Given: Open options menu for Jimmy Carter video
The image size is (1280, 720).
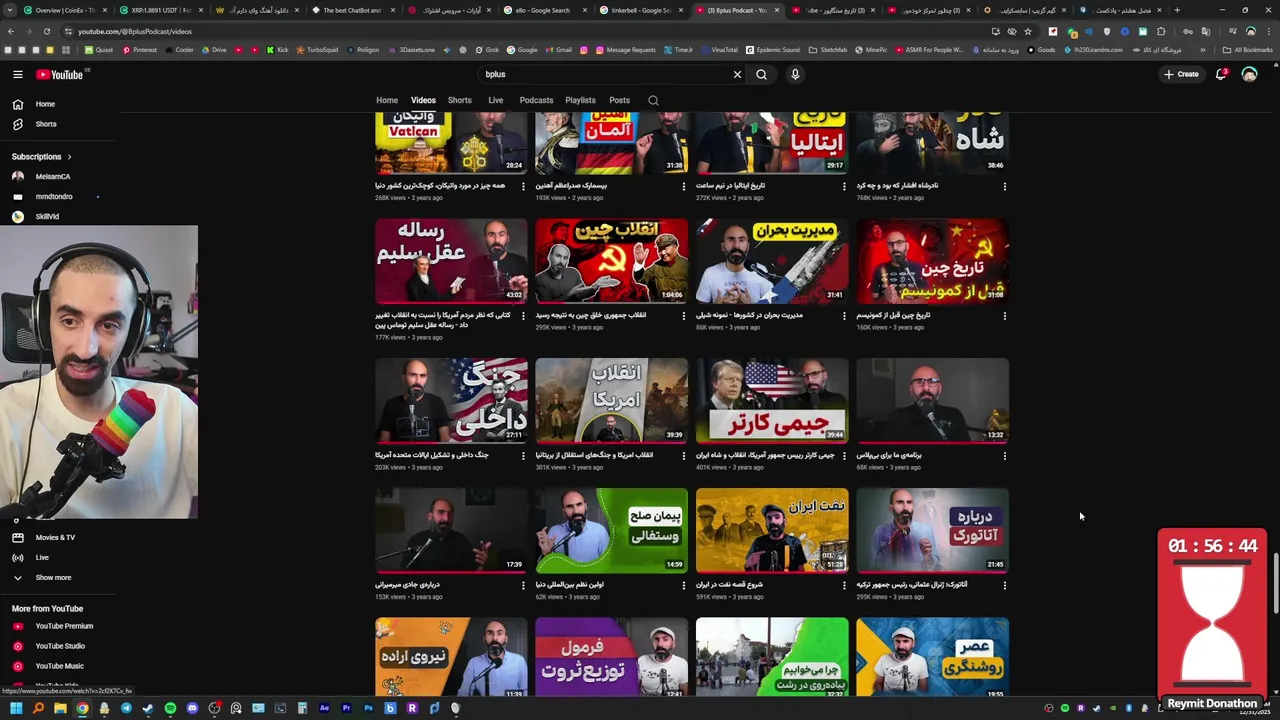Looking at the screenshot, I should [844, 456].
